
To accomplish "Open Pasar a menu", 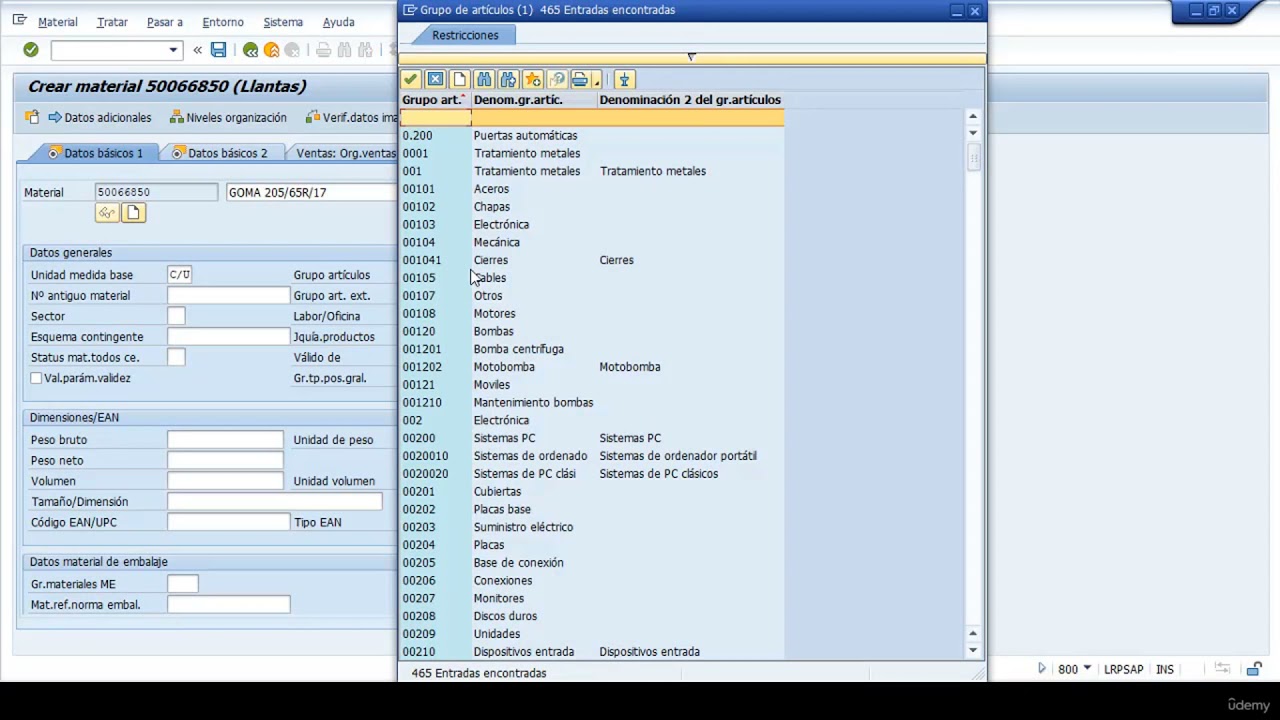I will (164, 22).
